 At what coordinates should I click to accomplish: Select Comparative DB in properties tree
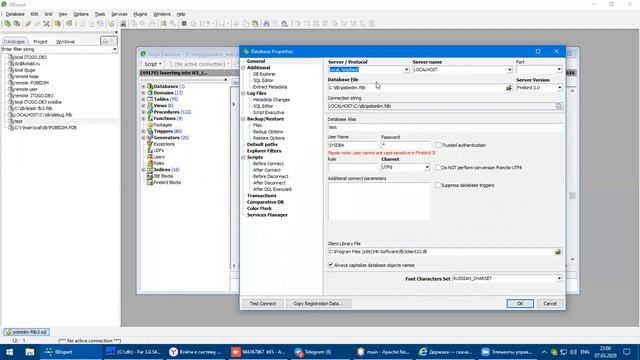point(265,202)
